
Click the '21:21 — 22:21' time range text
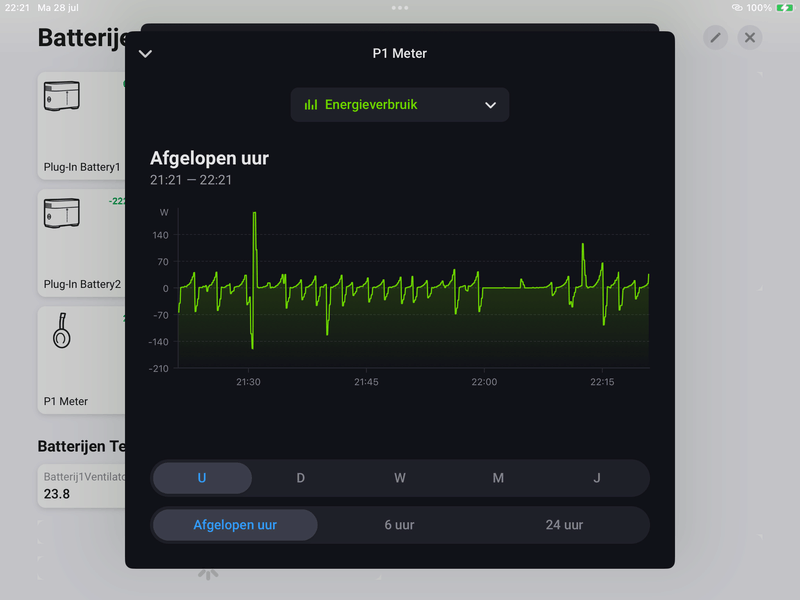191,180
